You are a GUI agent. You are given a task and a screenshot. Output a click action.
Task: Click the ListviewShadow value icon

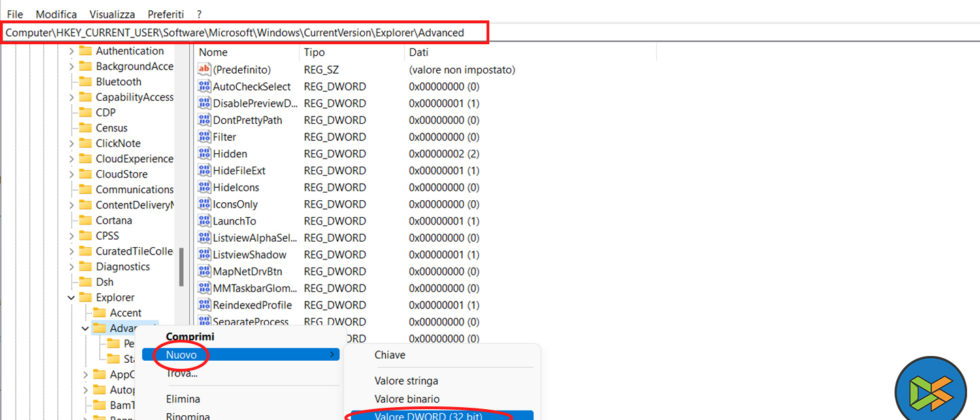point(204,255)
